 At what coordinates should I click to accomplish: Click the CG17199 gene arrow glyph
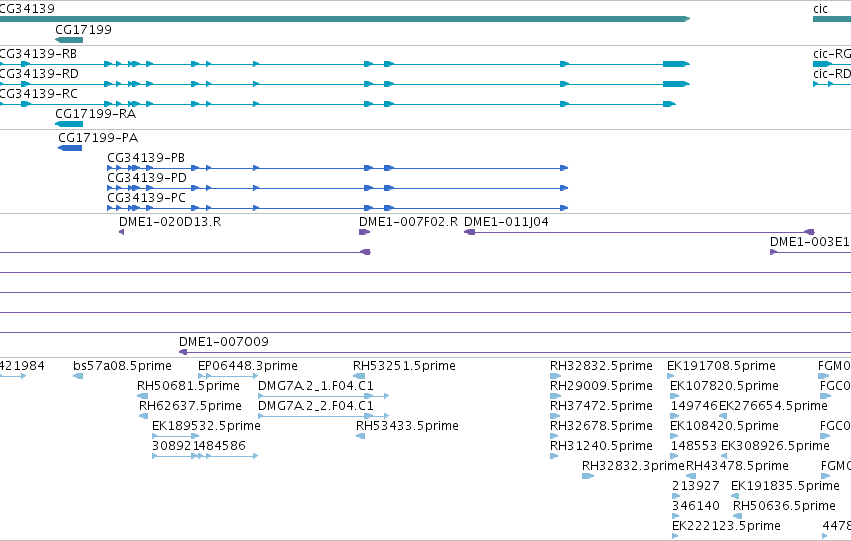(x=69, y=40)
